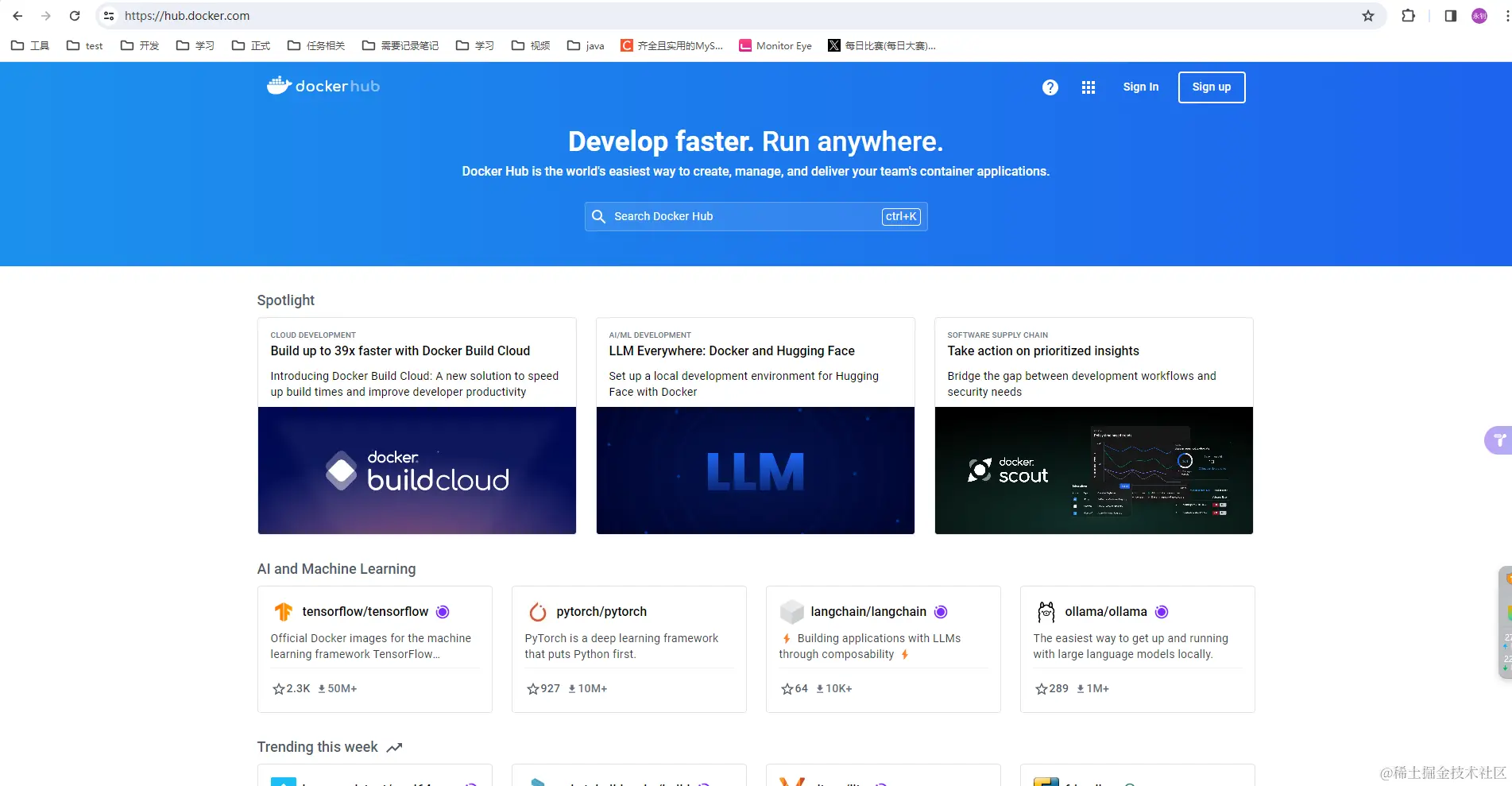Screen dimensions: 1512x786
Task: Click the trending arrow icon
Action: 394,747
